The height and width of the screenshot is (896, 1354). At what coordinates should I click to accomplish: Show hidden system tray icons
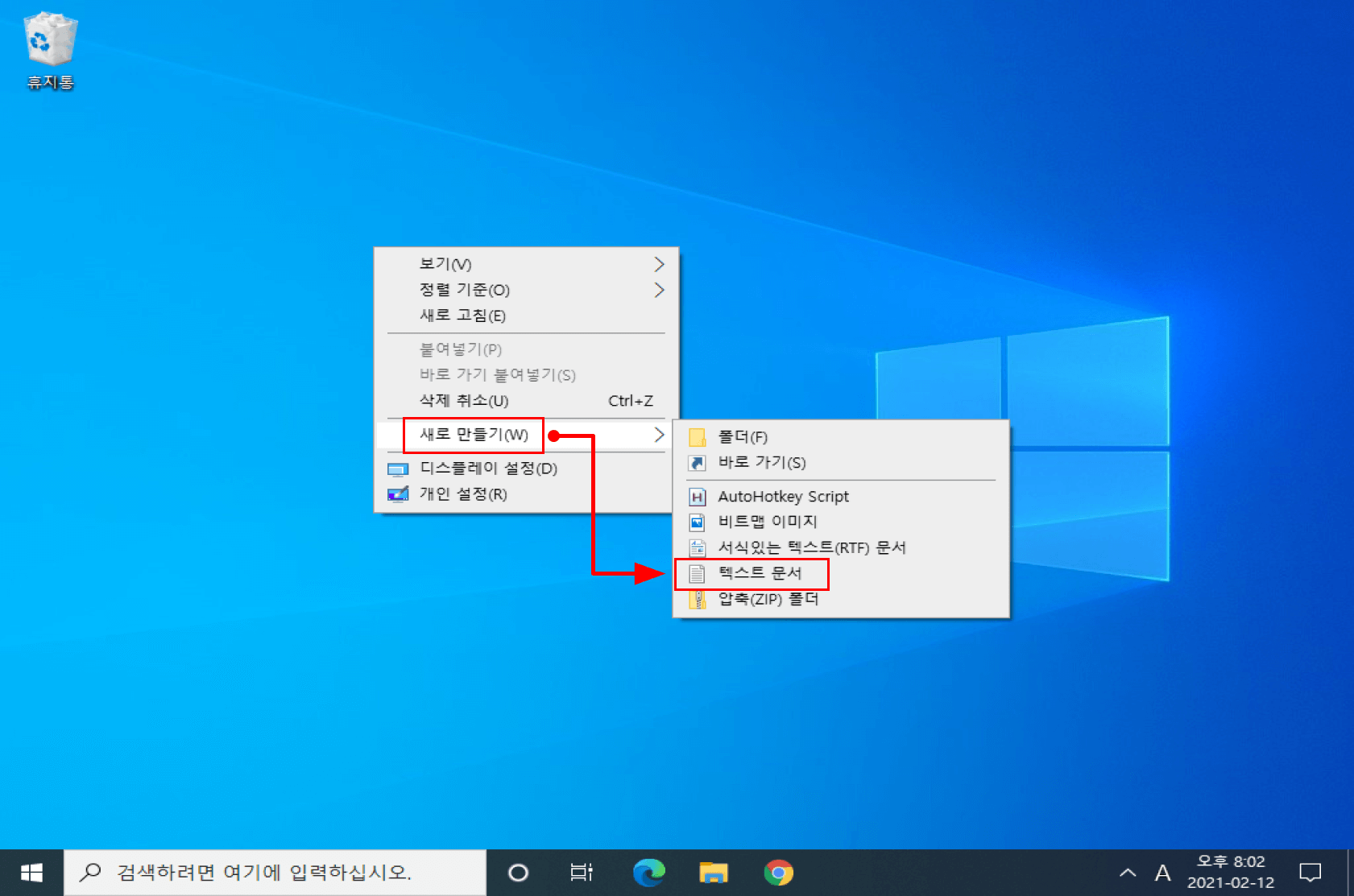click(x=1128, y=873)
